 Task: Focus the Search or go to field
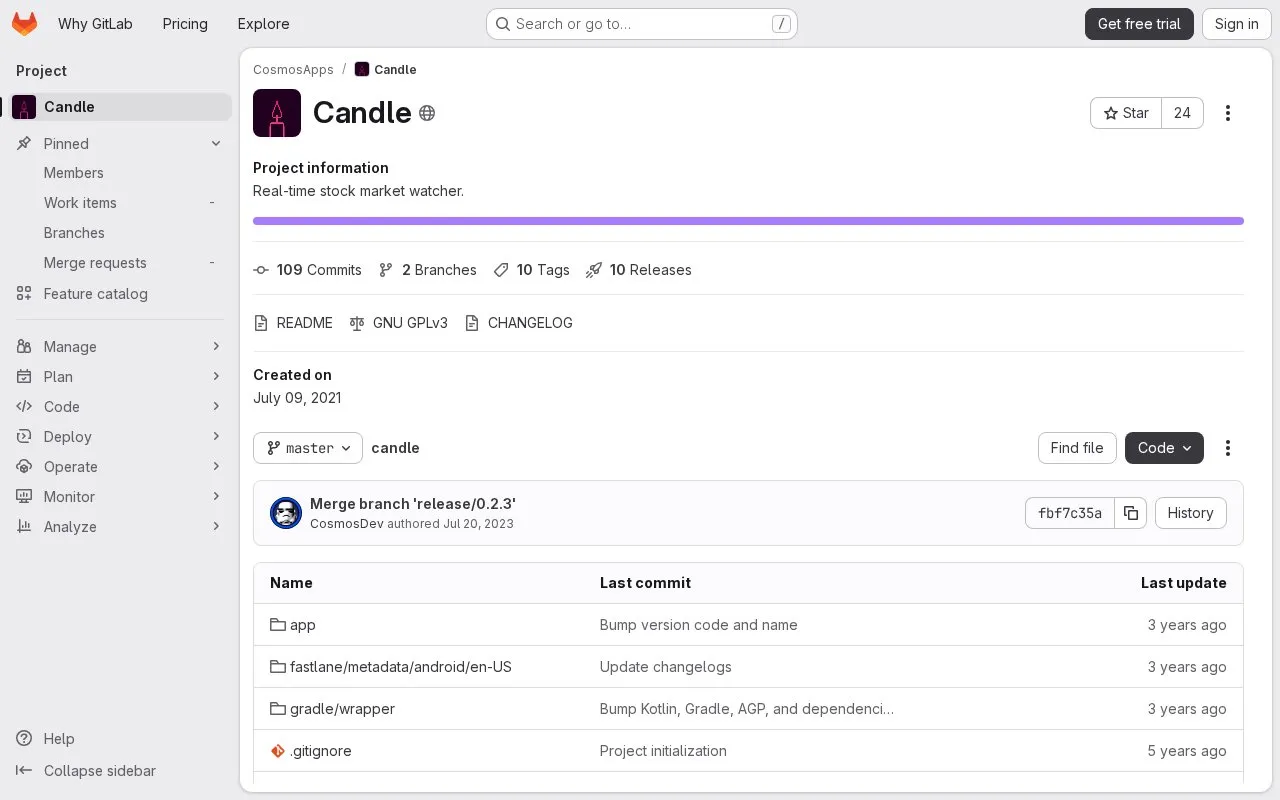(641, 24)
